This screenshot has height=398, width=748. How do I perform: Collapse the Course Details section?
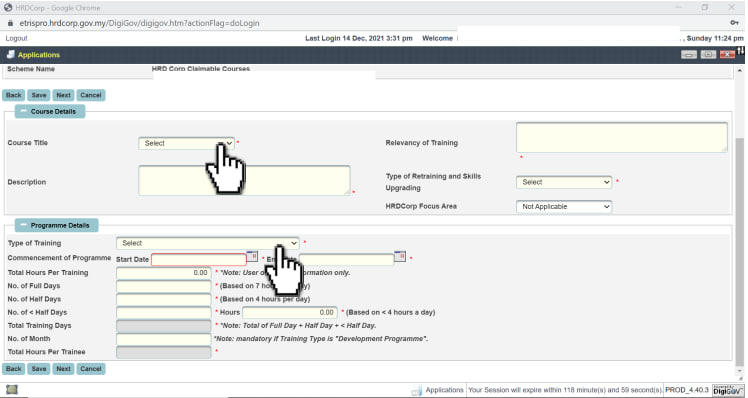(23, 111)
